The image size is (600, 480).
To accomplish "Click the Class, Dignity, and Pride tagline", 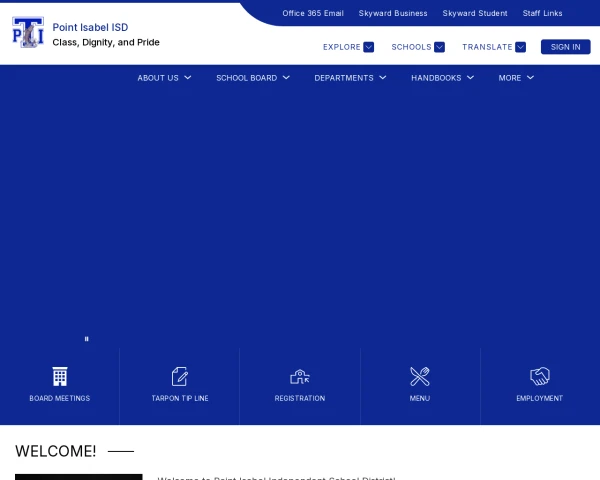I will point(106,42).
